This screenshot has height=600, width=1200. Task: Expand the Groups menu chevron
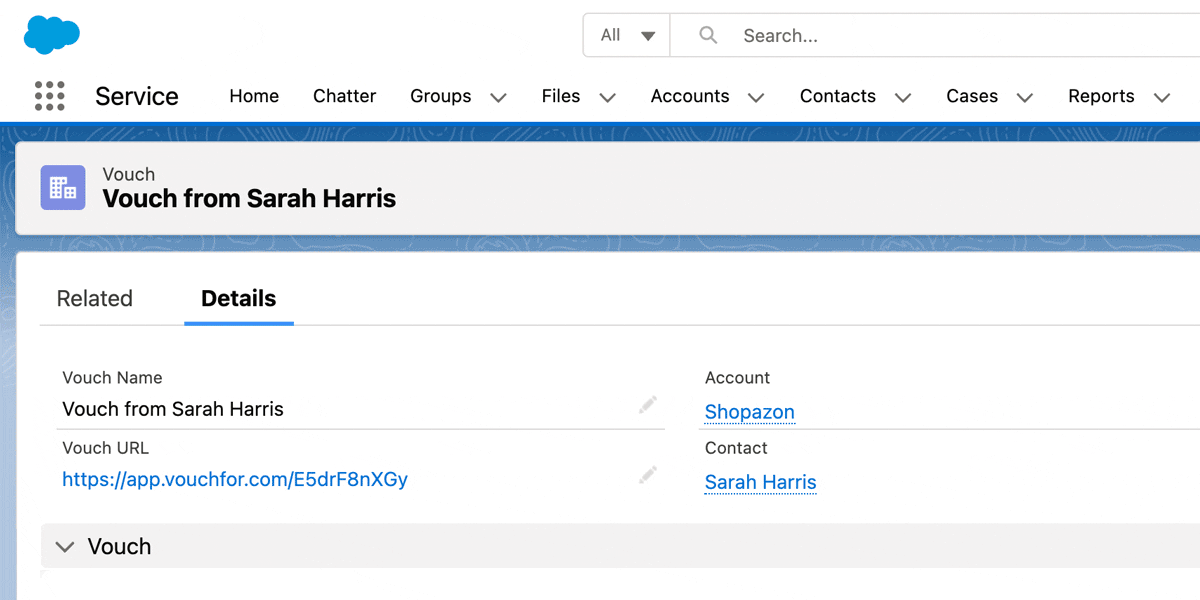tap(498, 97)
